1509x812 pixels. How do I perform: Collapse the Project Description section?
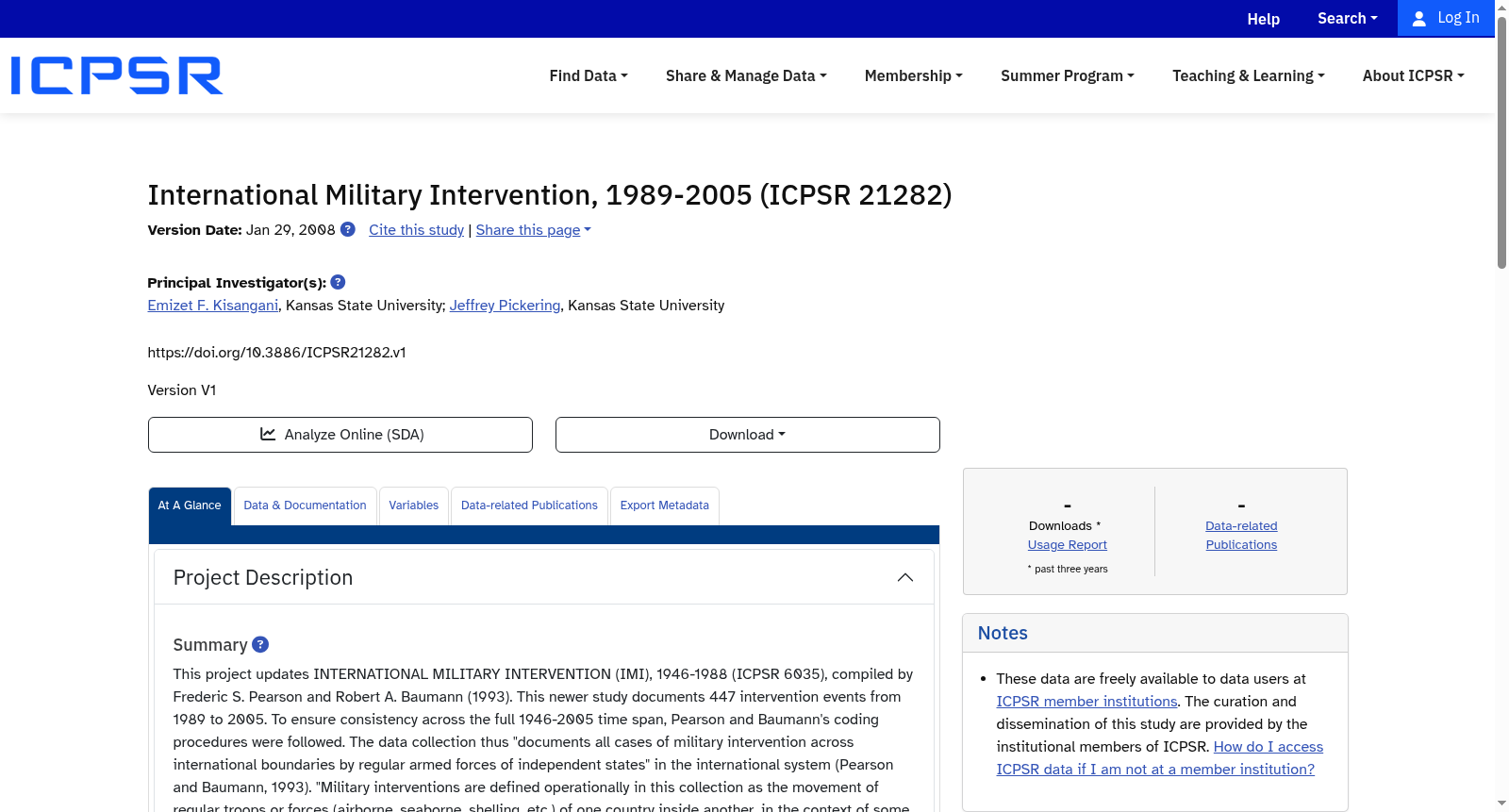pos(905,577)
